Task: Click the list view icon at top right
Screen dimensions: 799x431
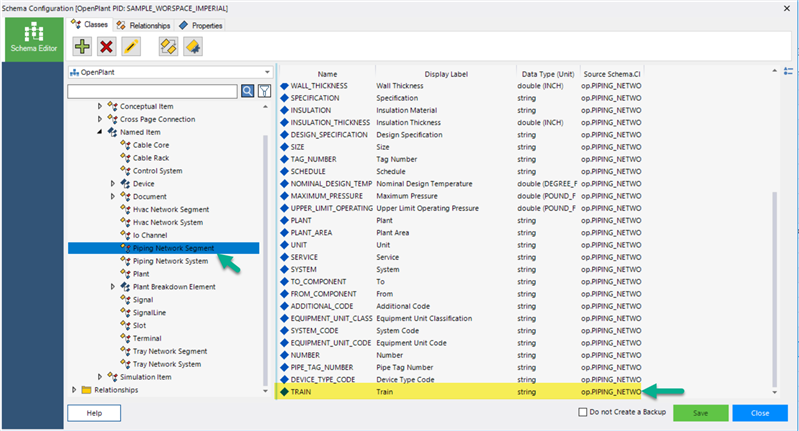Action: pos(788,71)
